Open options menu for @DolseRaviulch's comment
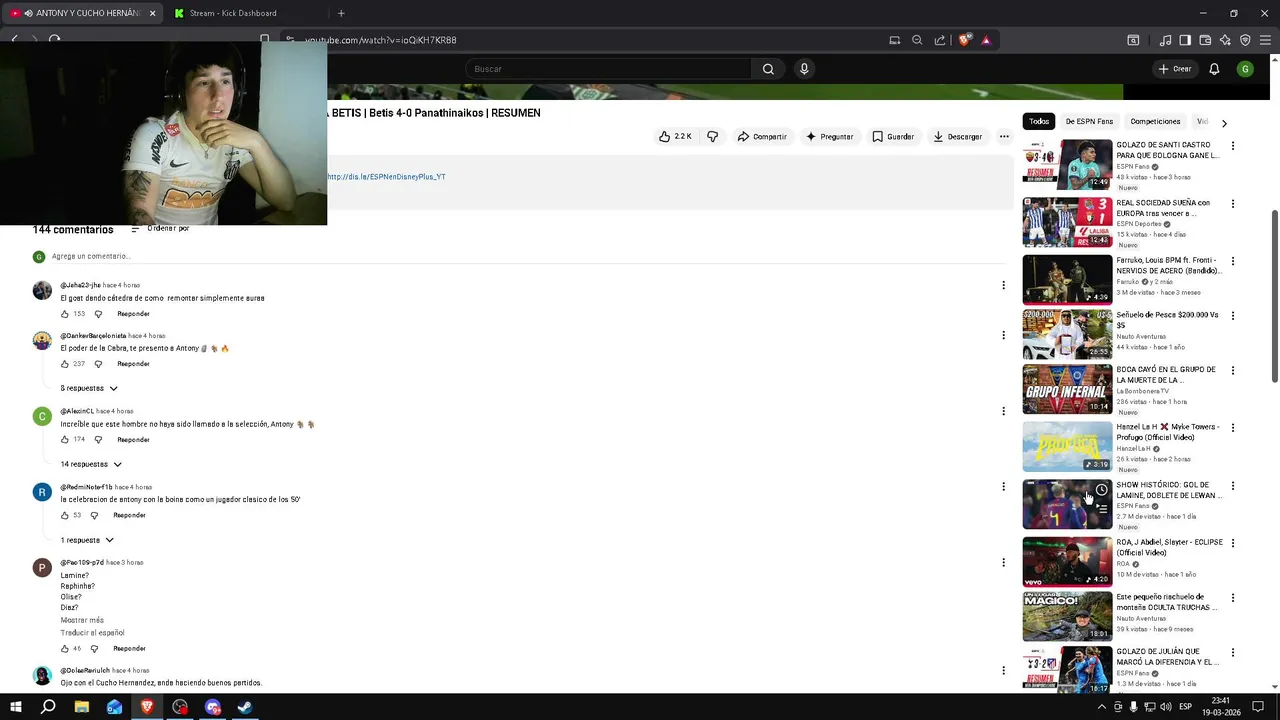1280x720 pixels. [1003, 671]
